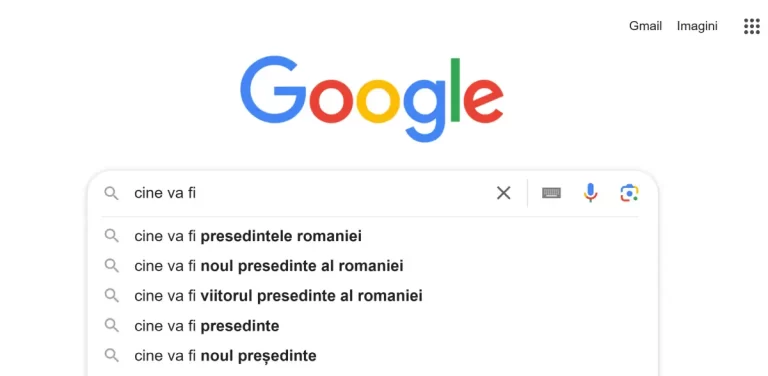Open search by image camera icon
768x376 pixels.
click(629, 193)
